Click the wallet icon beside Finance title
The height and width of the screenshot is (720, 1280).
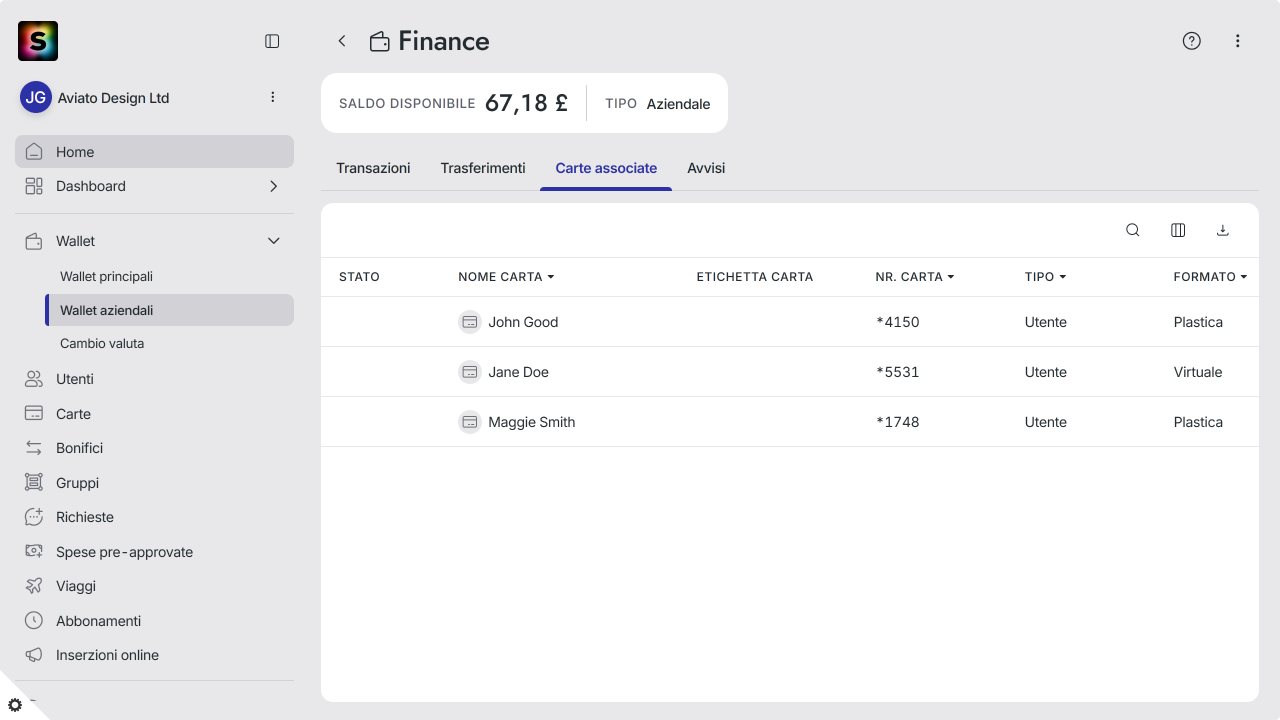(379, 41)
